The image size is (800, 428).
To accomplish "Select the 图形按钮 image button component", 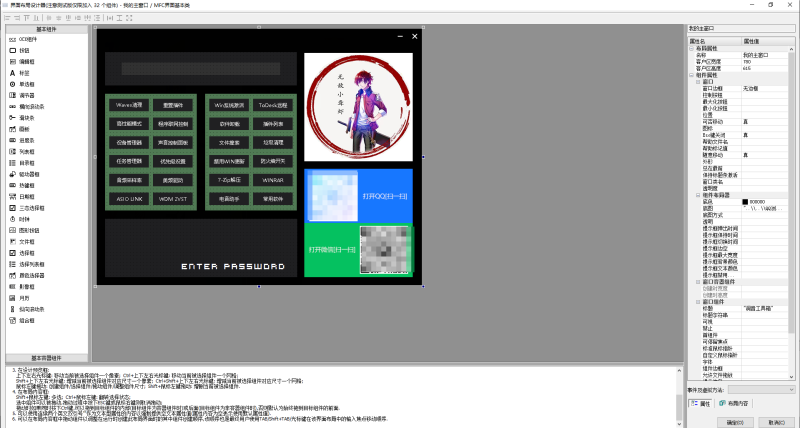I will (24, 231).
